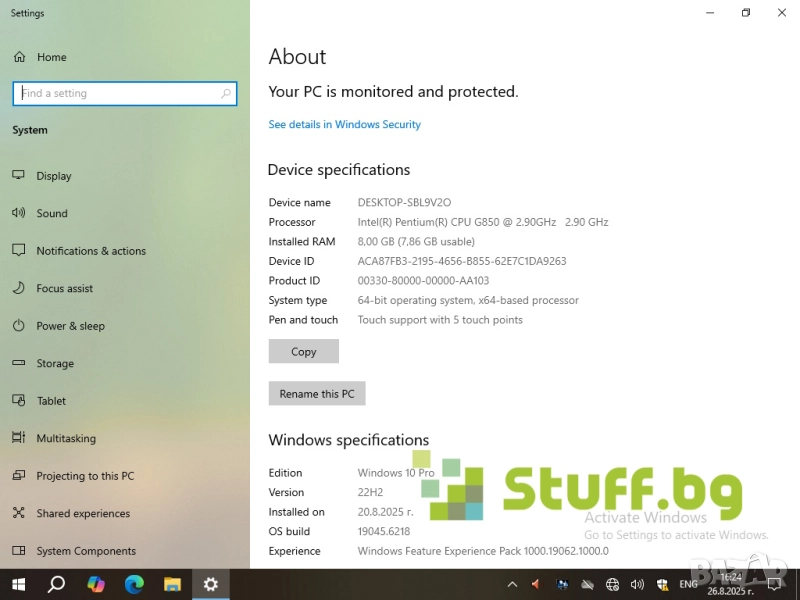
Task: Select the Power & sleep section
Action: coord(70,326)
